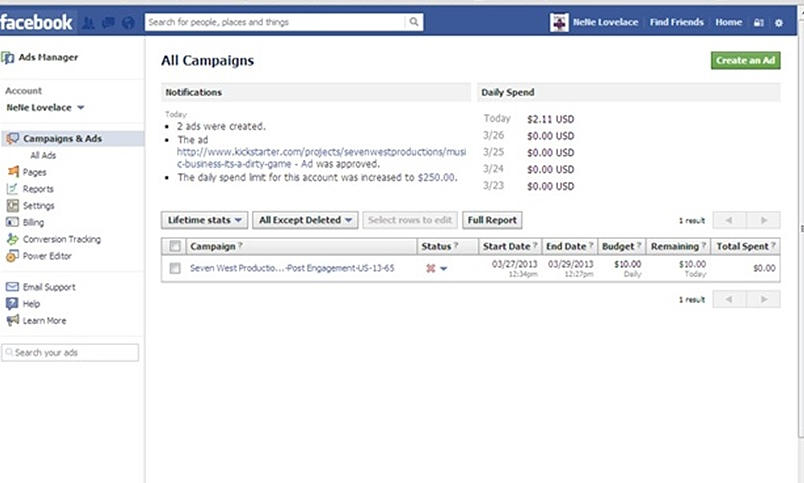Focus the Search your ads field
This screenshot has height=483, width=804.
[x=70, y=353]
